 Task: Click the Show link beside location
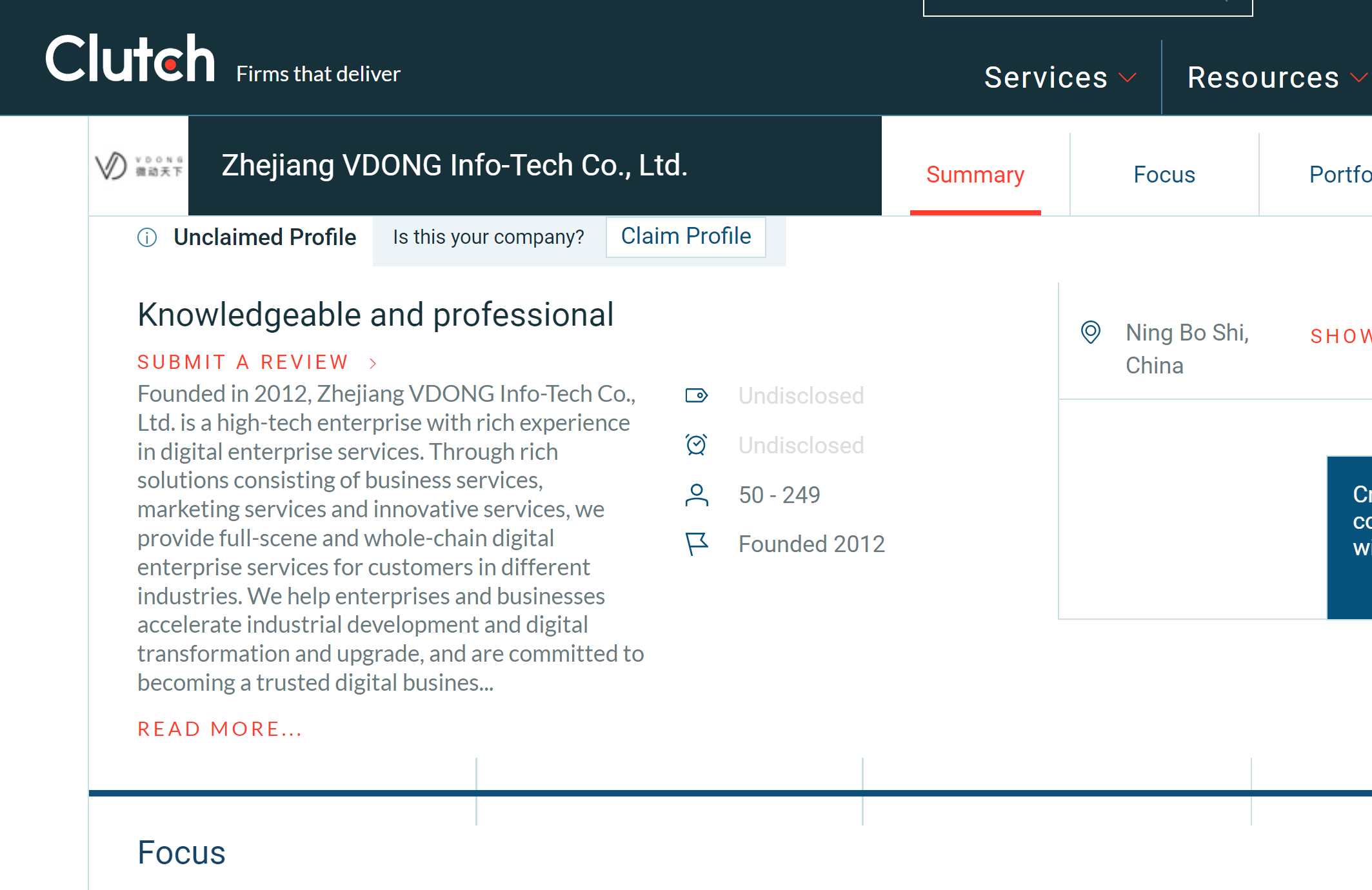1339,336
